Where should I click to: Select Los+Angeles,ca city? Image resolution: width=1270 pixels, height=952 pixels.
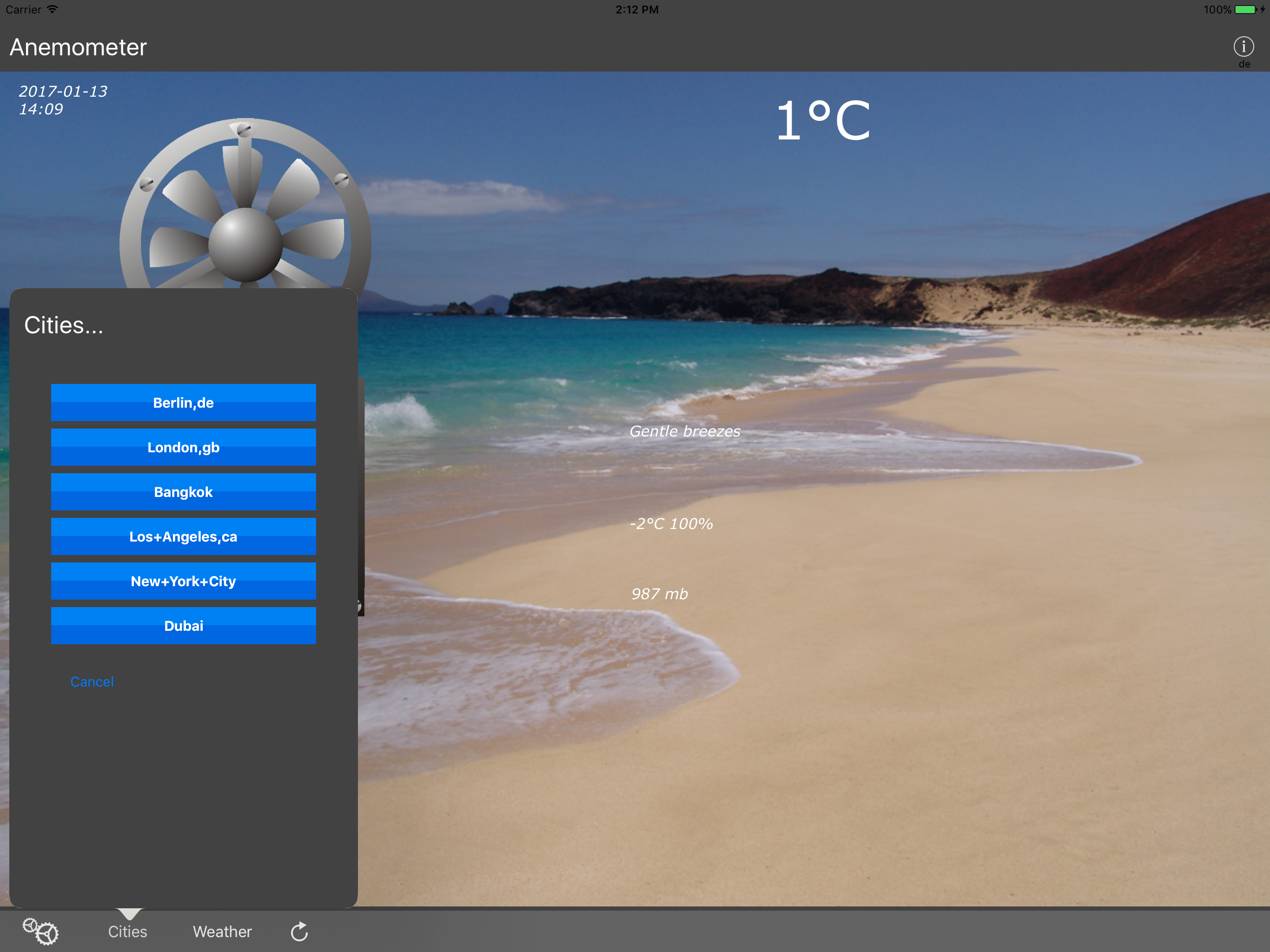pos(183,536)
